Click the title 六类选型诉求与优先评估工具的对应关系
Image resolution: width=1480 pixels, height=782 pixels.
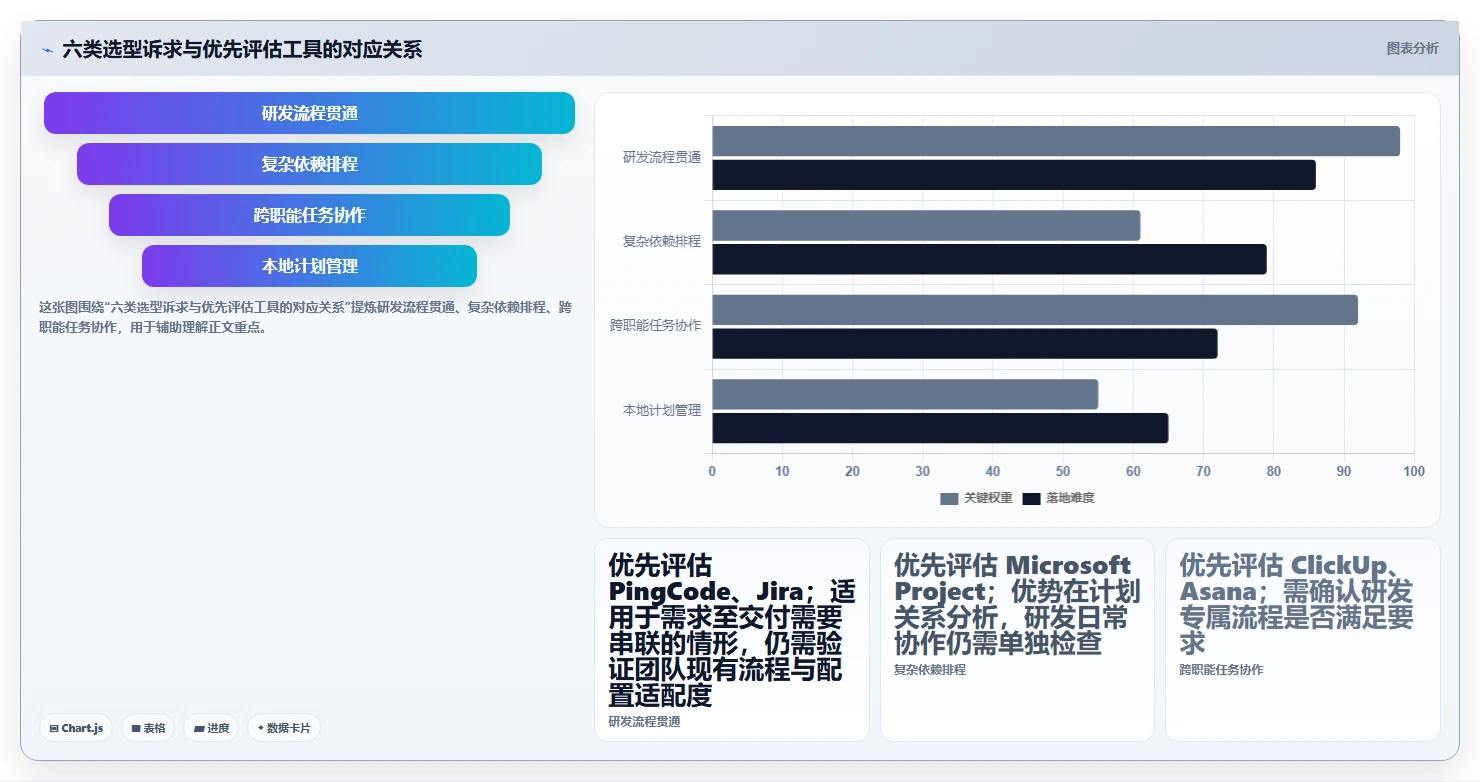[242, 49]
